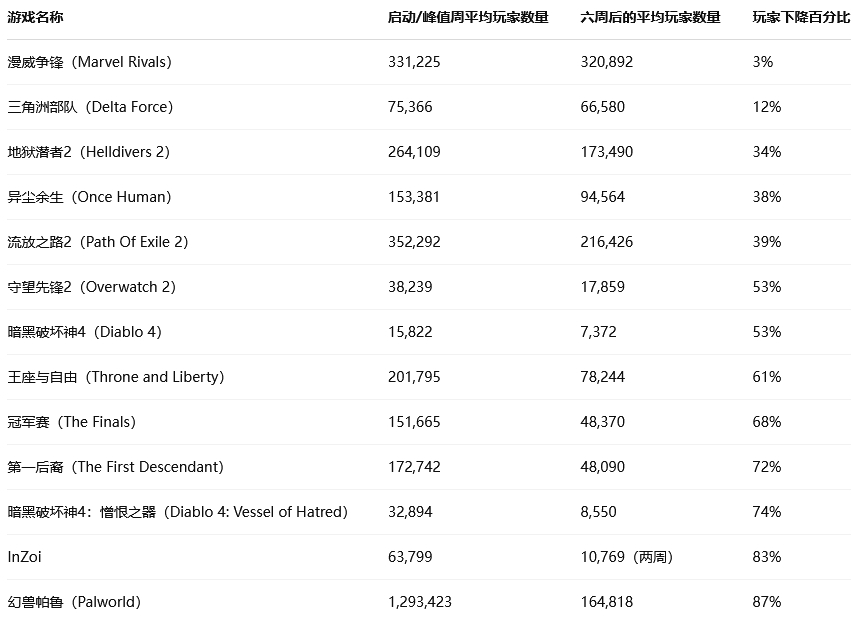Click the Path Of Exile 2 name cell
Viewport: 853px width, 632px height.
coord(98,242)
